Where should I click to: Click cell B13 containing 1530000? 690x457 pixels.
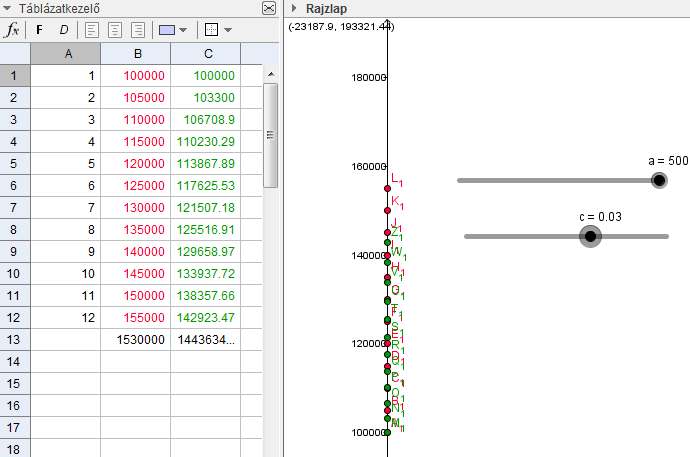(x=135, y=340)
